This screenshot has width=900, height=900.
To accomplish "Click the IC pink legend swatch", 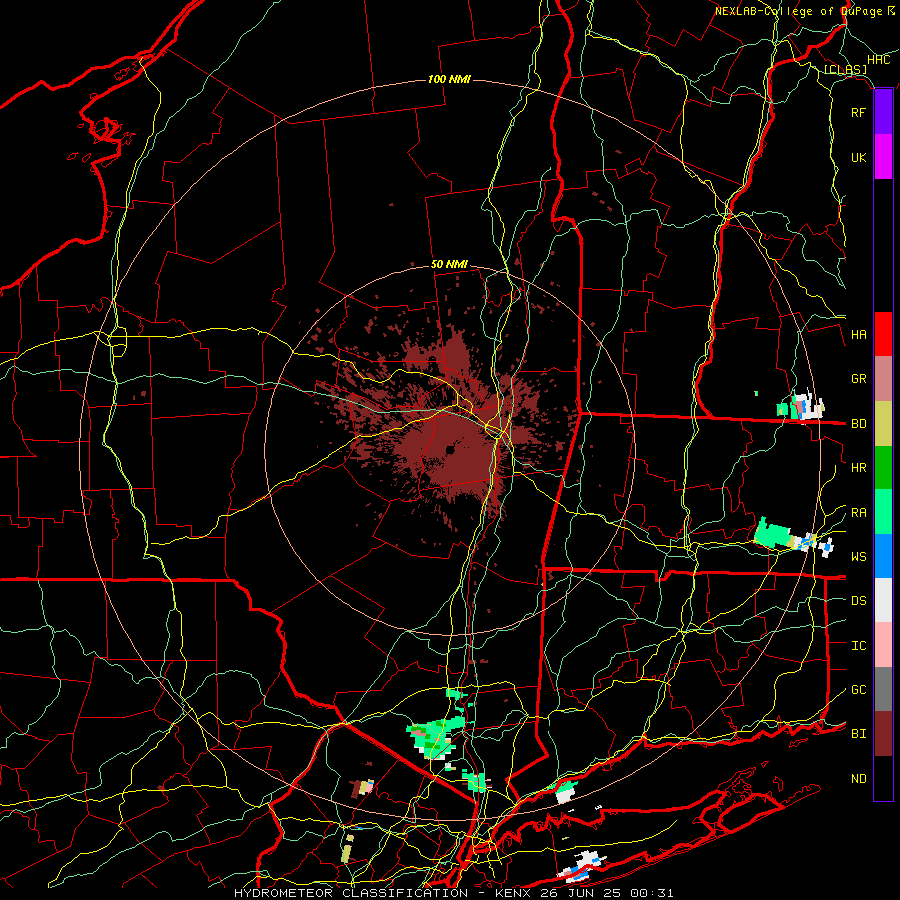I will [x=883, y=645].
